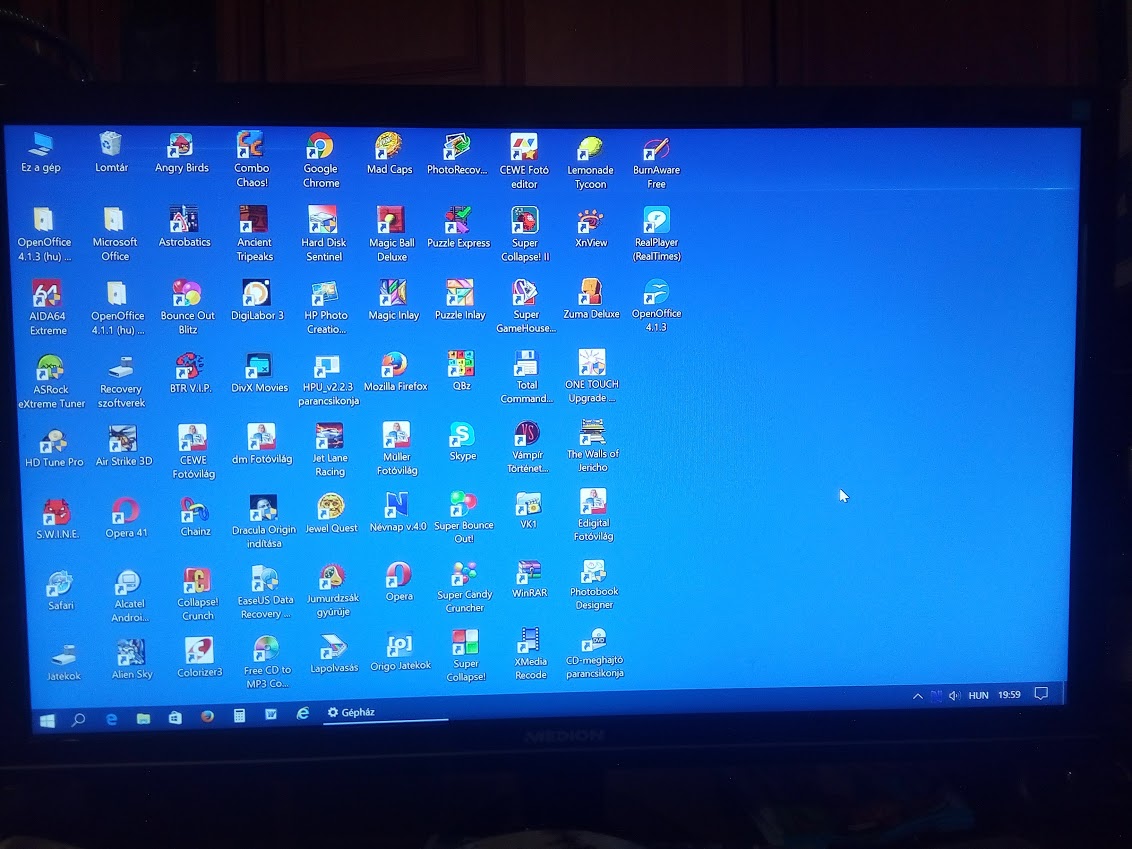Open the Microsoft Office folder icon

tap(114, 234)
